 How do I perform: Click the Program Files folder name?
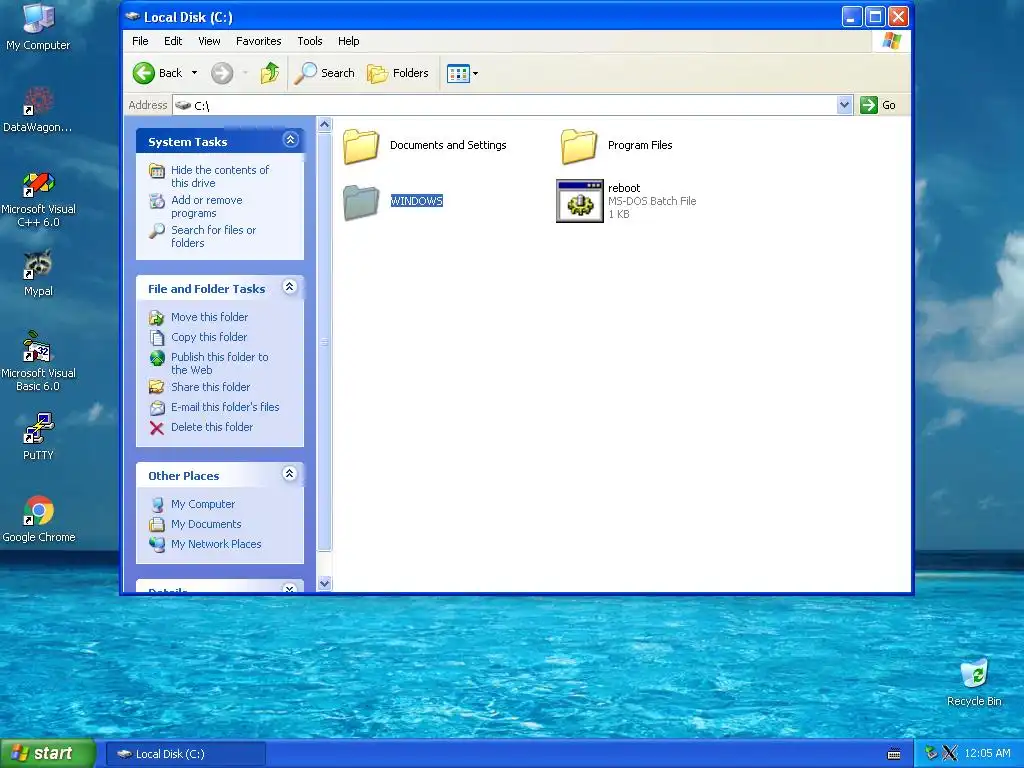pos(640,145)
